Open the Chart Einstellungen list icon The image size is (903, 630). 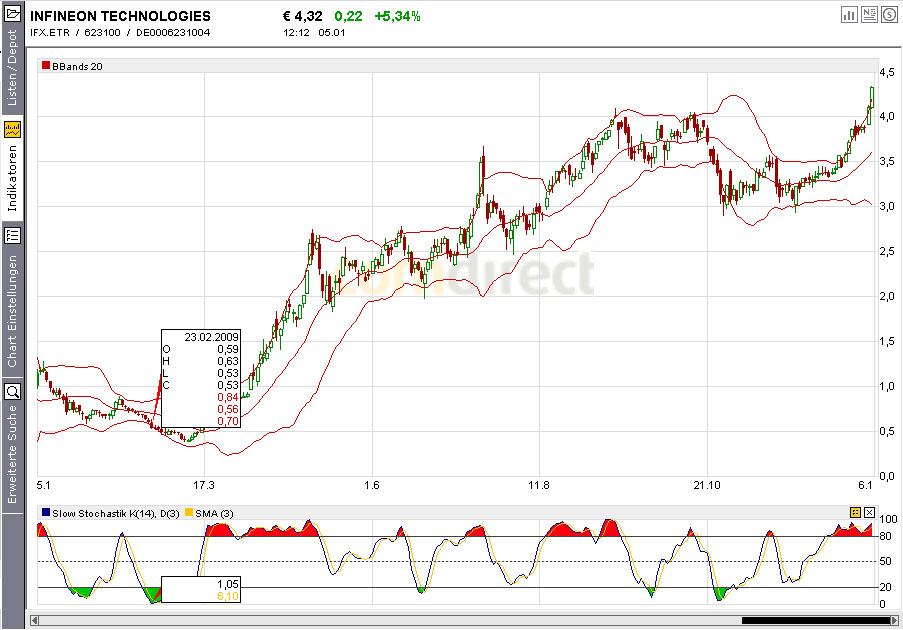13,237
